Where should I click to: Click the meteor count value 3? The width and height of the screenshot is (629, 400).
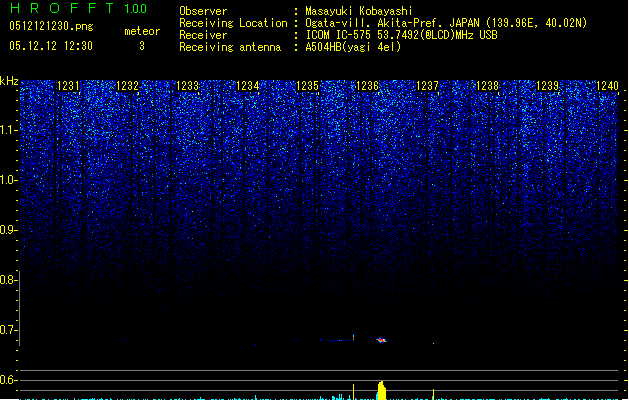tap(142, 46)
